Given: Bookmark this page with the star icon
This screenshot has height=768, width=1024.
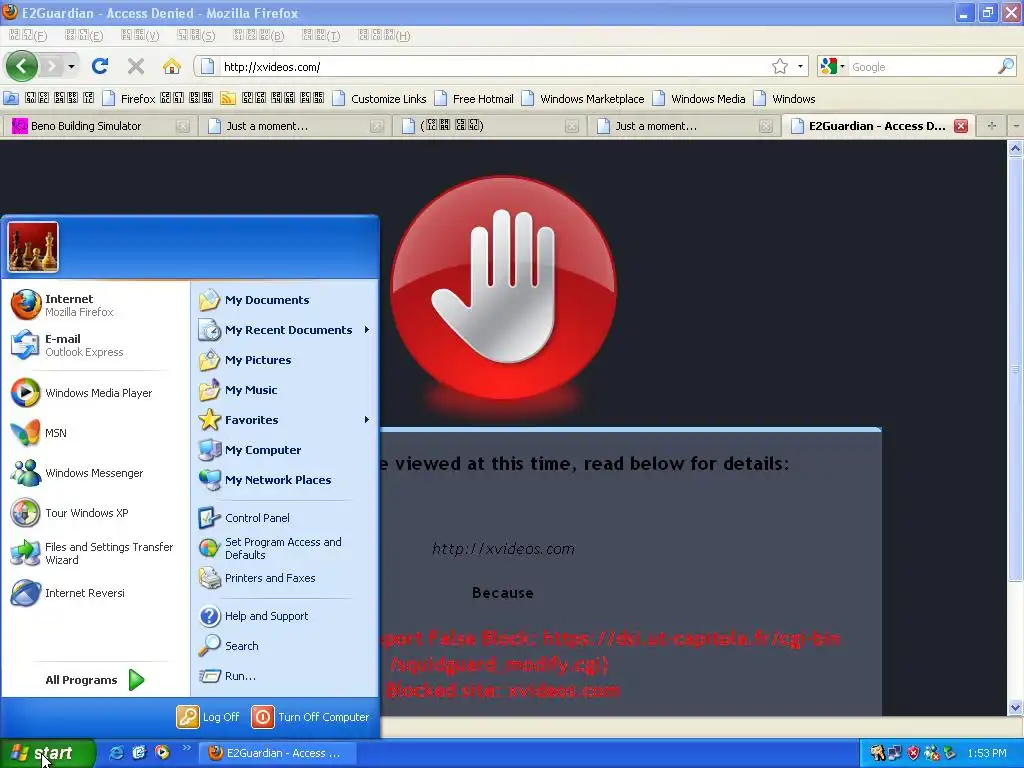Looking at the screenshot, I should point(780,66).
